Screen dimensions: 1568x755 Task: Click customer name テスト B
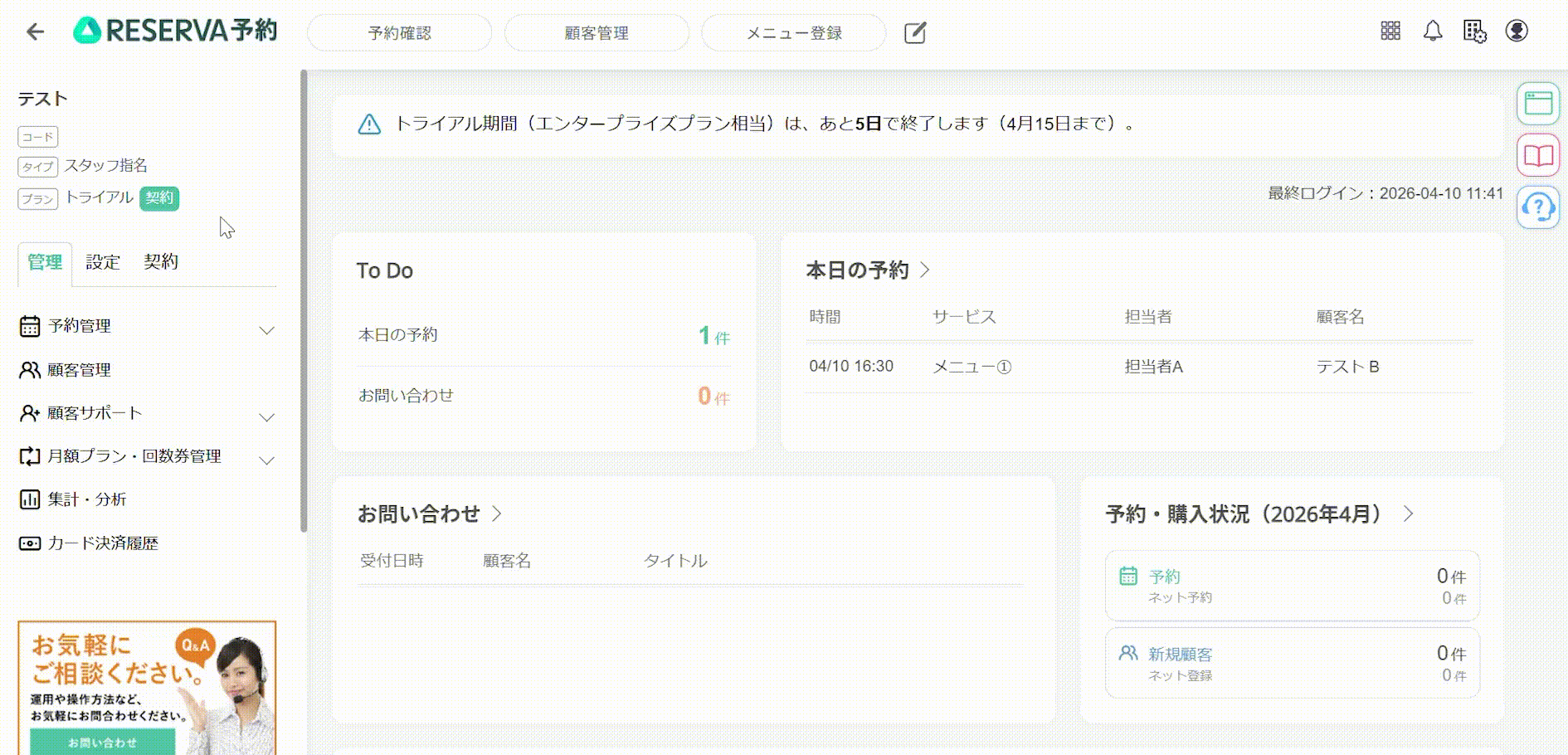coord(1348,367)
